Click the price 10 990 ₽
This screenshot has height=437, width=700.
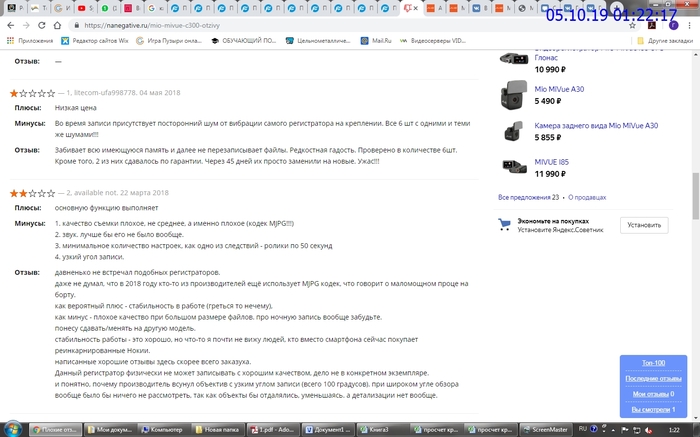click(550, 70)
